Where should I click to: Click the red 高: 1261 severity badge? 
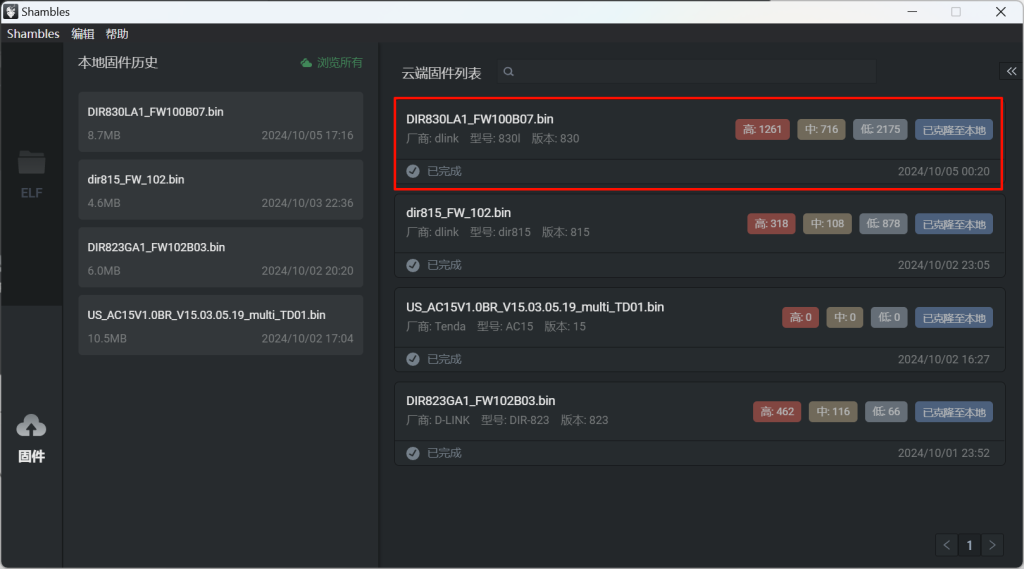(x=762, y=129)
